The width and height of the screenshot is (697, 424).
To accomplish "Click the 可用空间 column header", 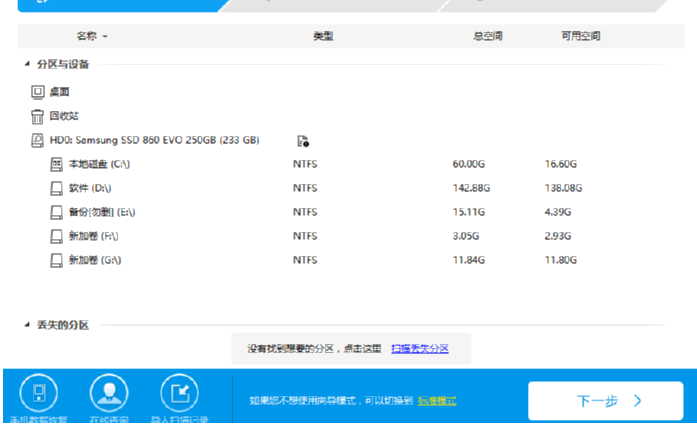I will point(581,36).
